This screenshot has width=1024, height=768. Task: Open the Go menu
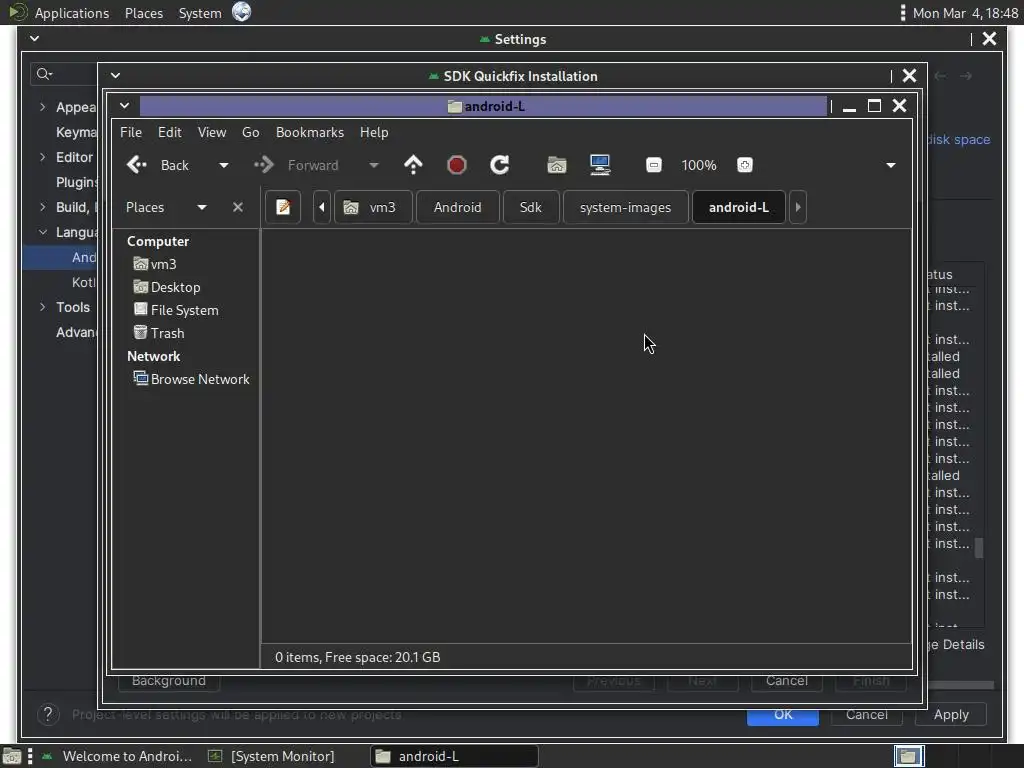click(251, 132)
